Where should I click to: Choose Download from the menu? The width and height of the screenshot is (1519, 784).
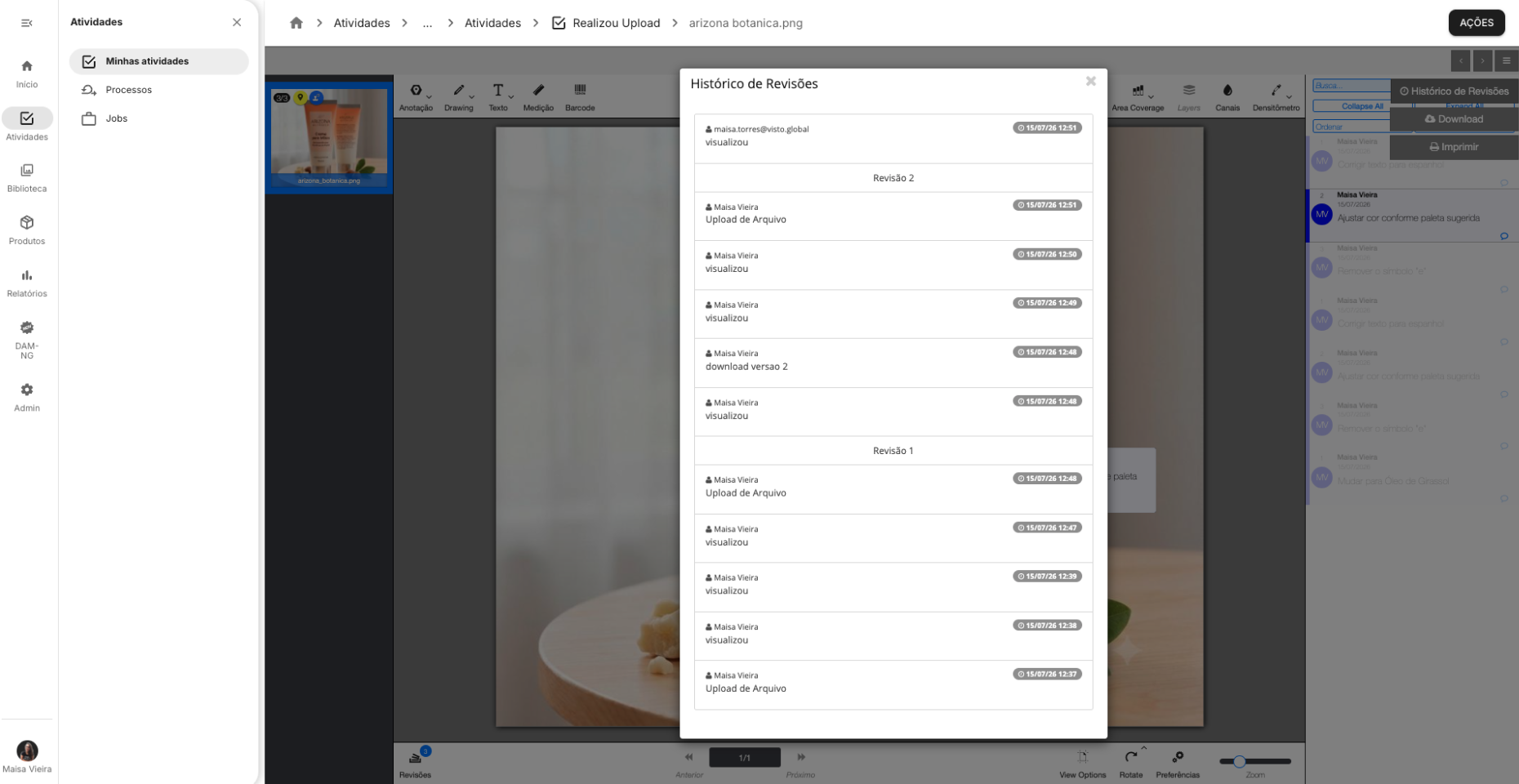coord(1454,119)
